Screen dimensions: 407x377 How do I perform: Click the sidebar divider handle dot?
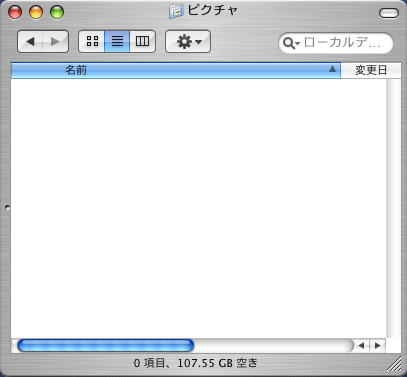[7, 208]
